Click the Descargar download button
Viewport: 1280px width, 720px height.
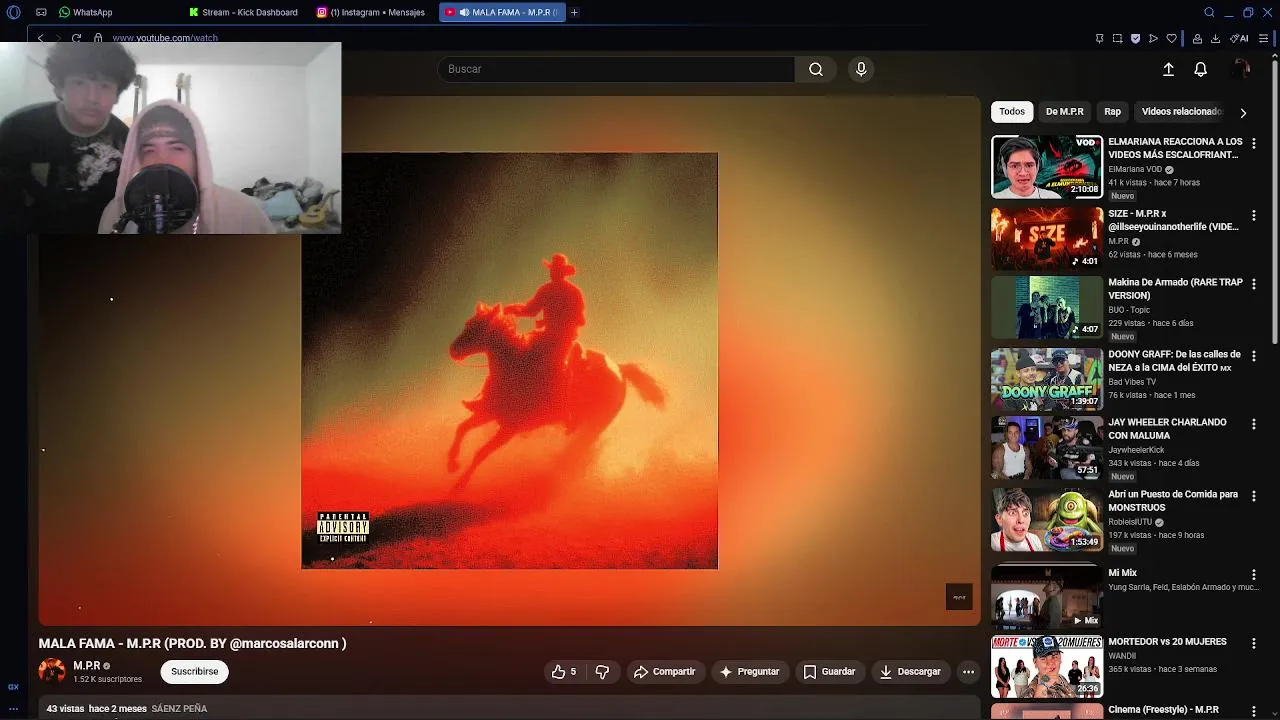coord(910,672)
